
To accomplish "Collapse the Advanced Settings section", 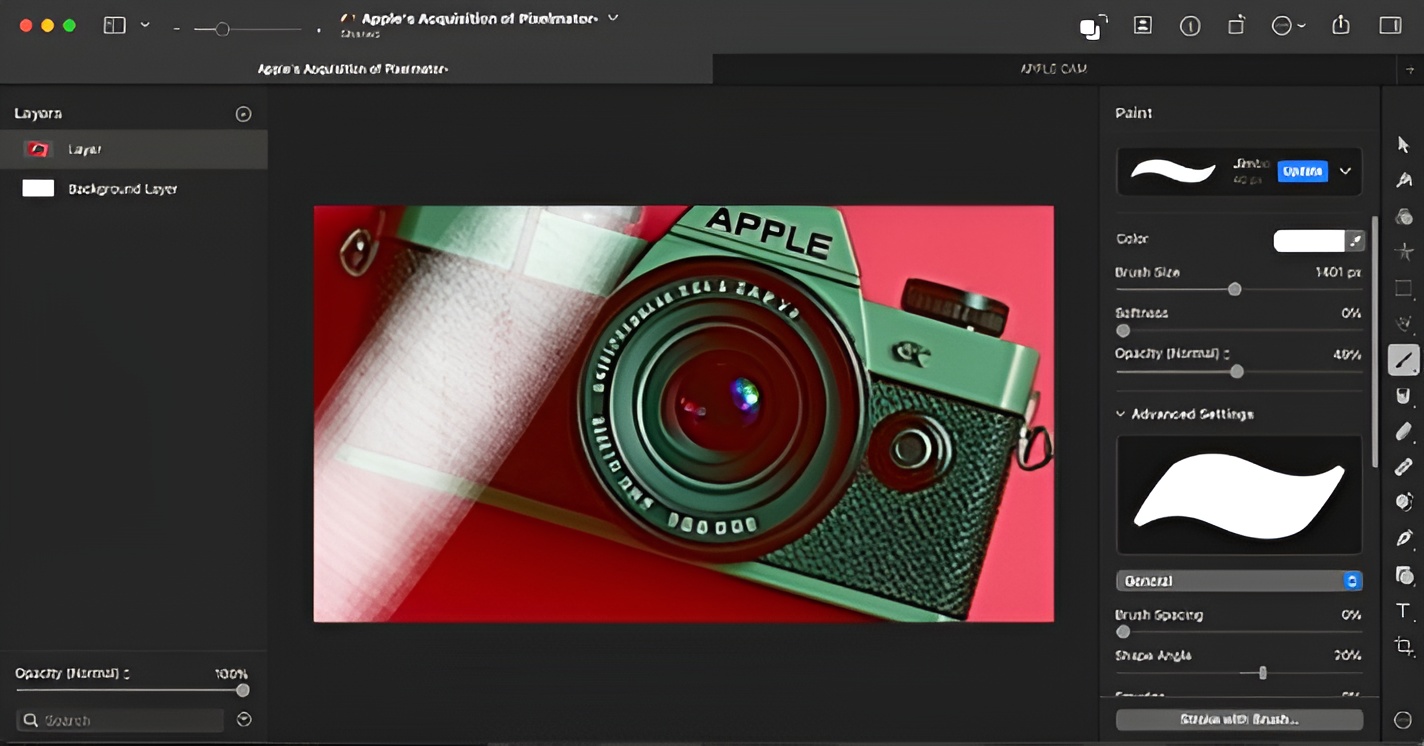I will coord(1121,414).
